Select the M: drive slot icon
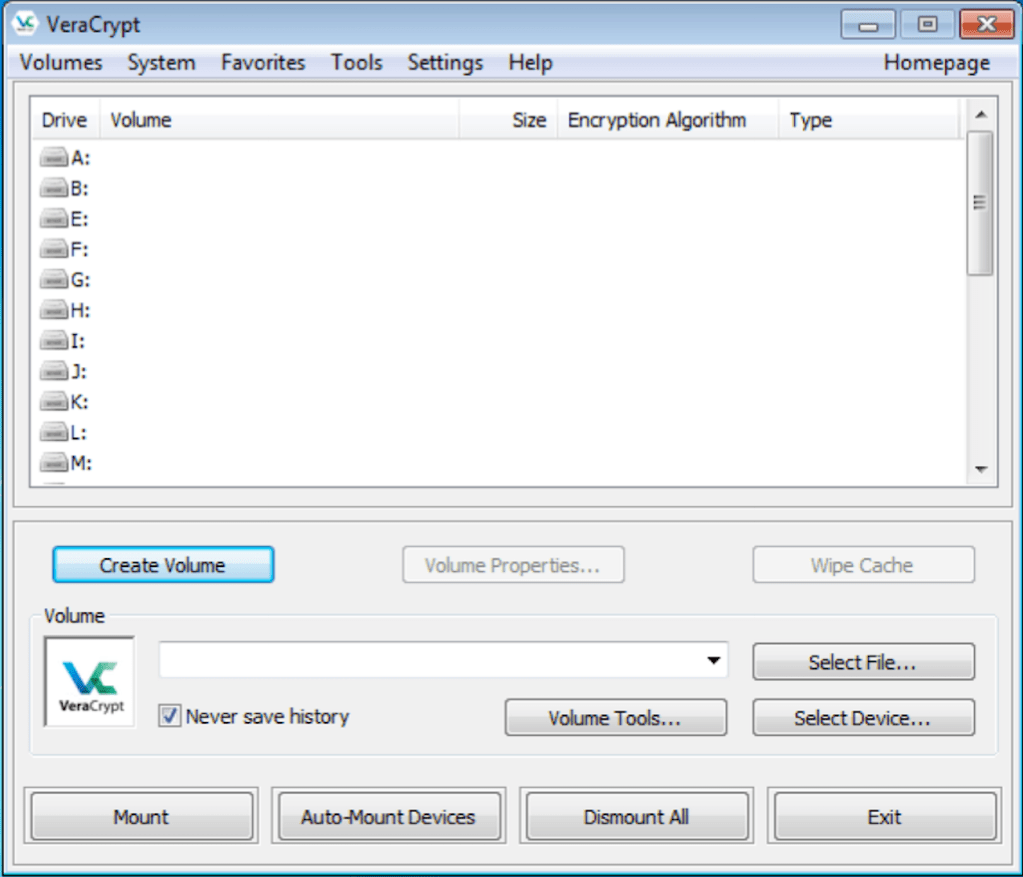 tap(54, 463)
